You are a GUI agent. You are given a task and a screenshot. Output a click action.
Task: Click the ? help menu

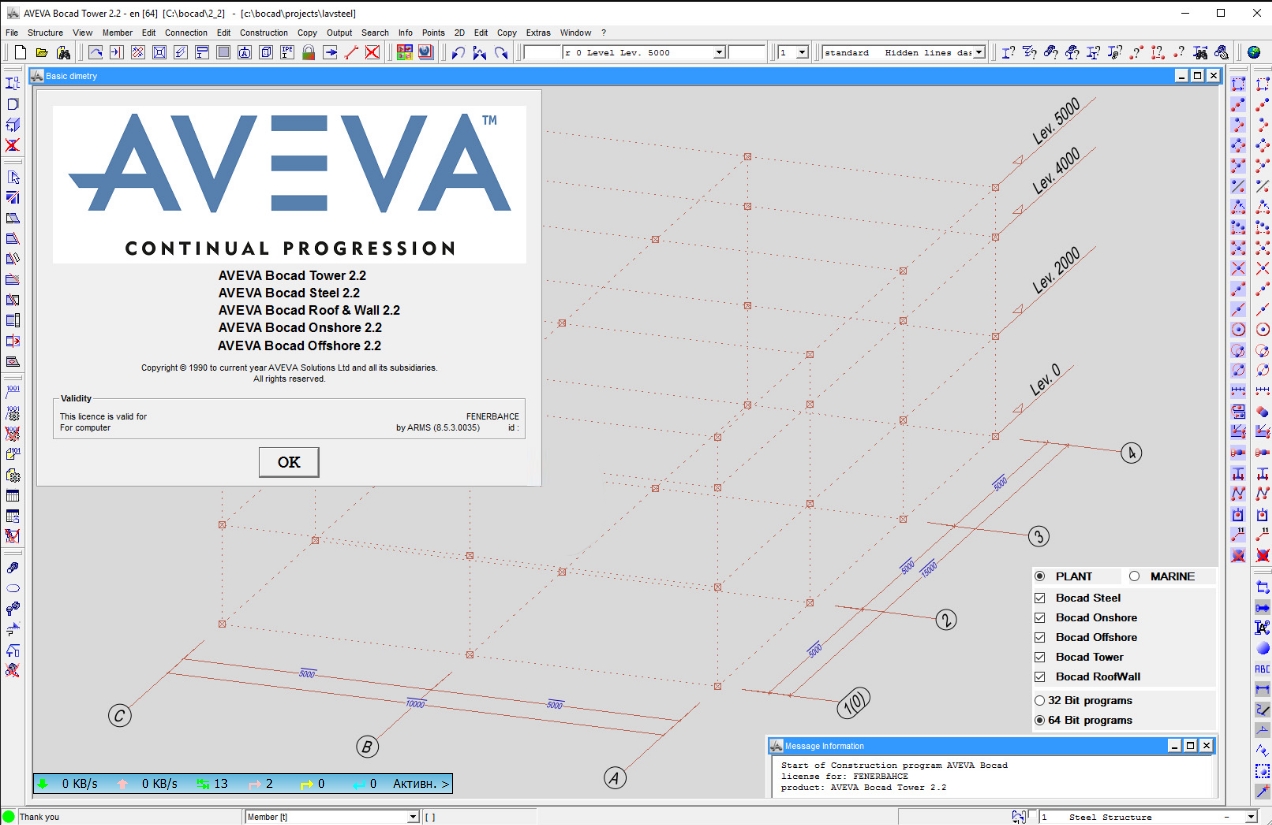coord(603,33)
